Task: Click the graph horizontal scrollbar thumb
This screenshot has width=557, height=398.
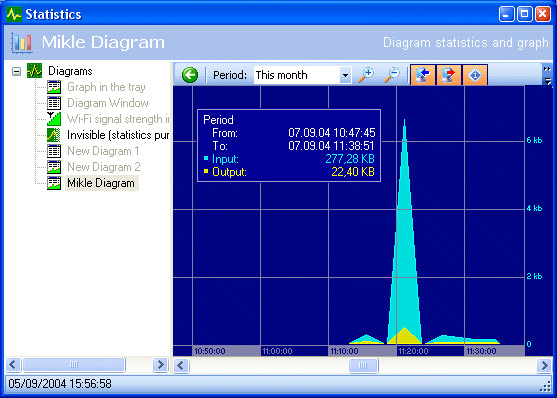Action: 363,366
